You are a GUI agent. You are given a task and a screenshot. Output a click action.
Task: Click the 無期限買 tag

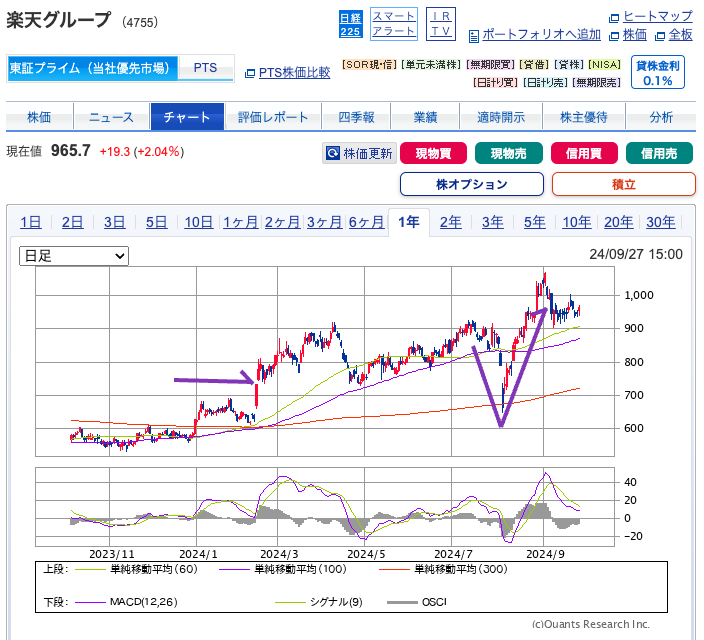tap(491, 65)
